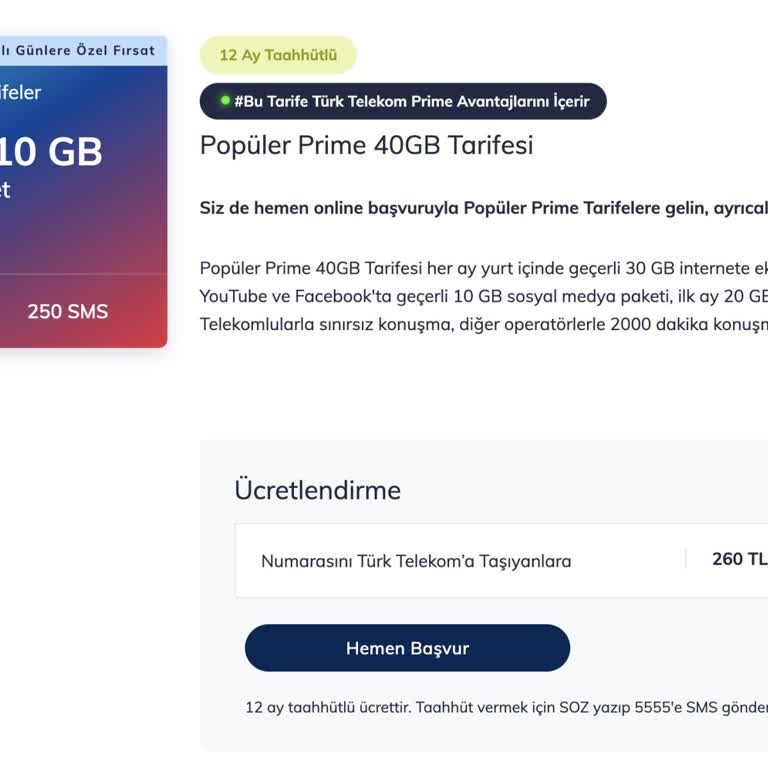Screen dimensions: 768x768
Task: Click the Ücretlendirme heading
Action: click(317, 490)
